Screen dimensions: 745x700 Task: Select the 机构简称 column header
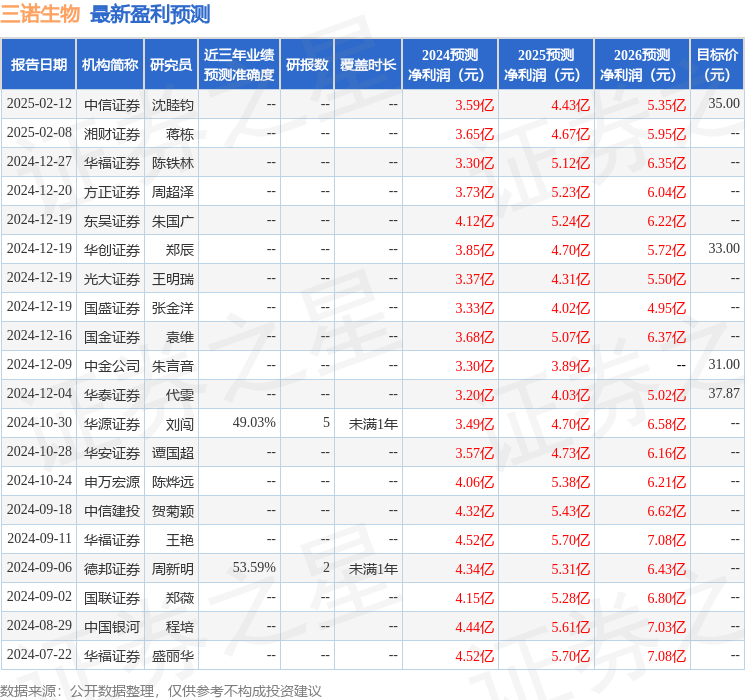[x=110, y=64]
